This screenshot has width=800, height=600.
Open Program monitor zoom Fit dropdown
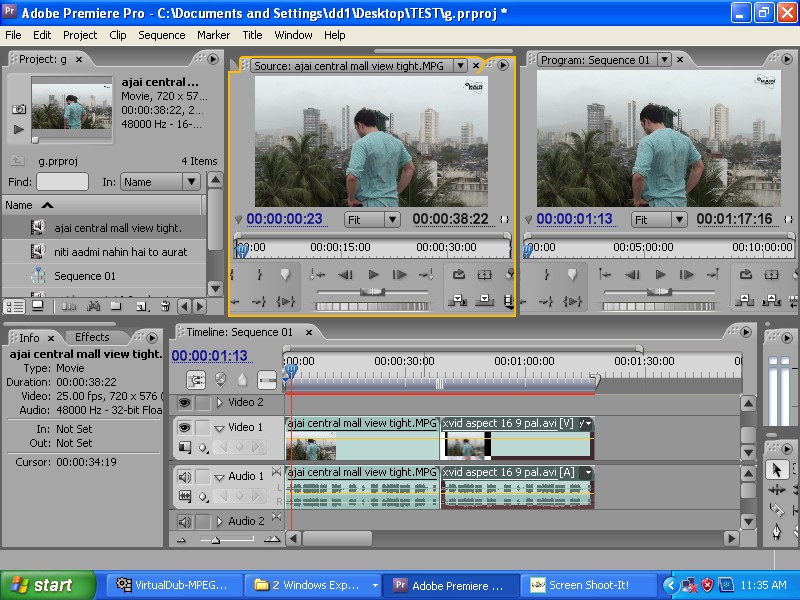click(x=679, y=219)
